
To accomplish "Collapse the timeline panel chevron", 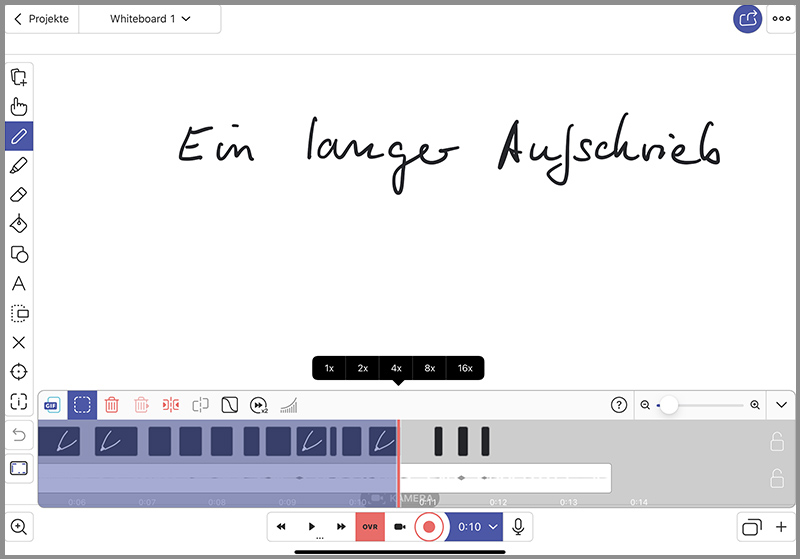I will [x=781, y=405].
